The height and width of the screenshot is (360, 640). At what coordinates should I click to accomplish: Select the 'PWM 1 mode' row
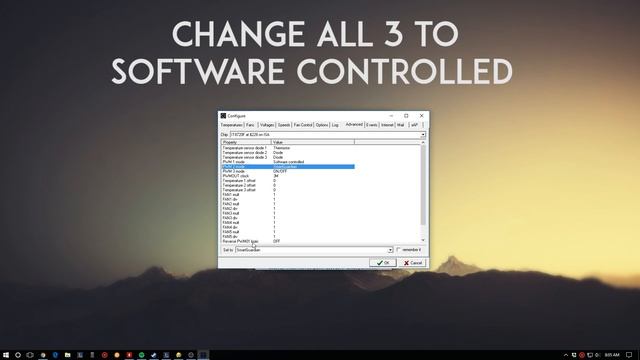click(x=288, y=162)
